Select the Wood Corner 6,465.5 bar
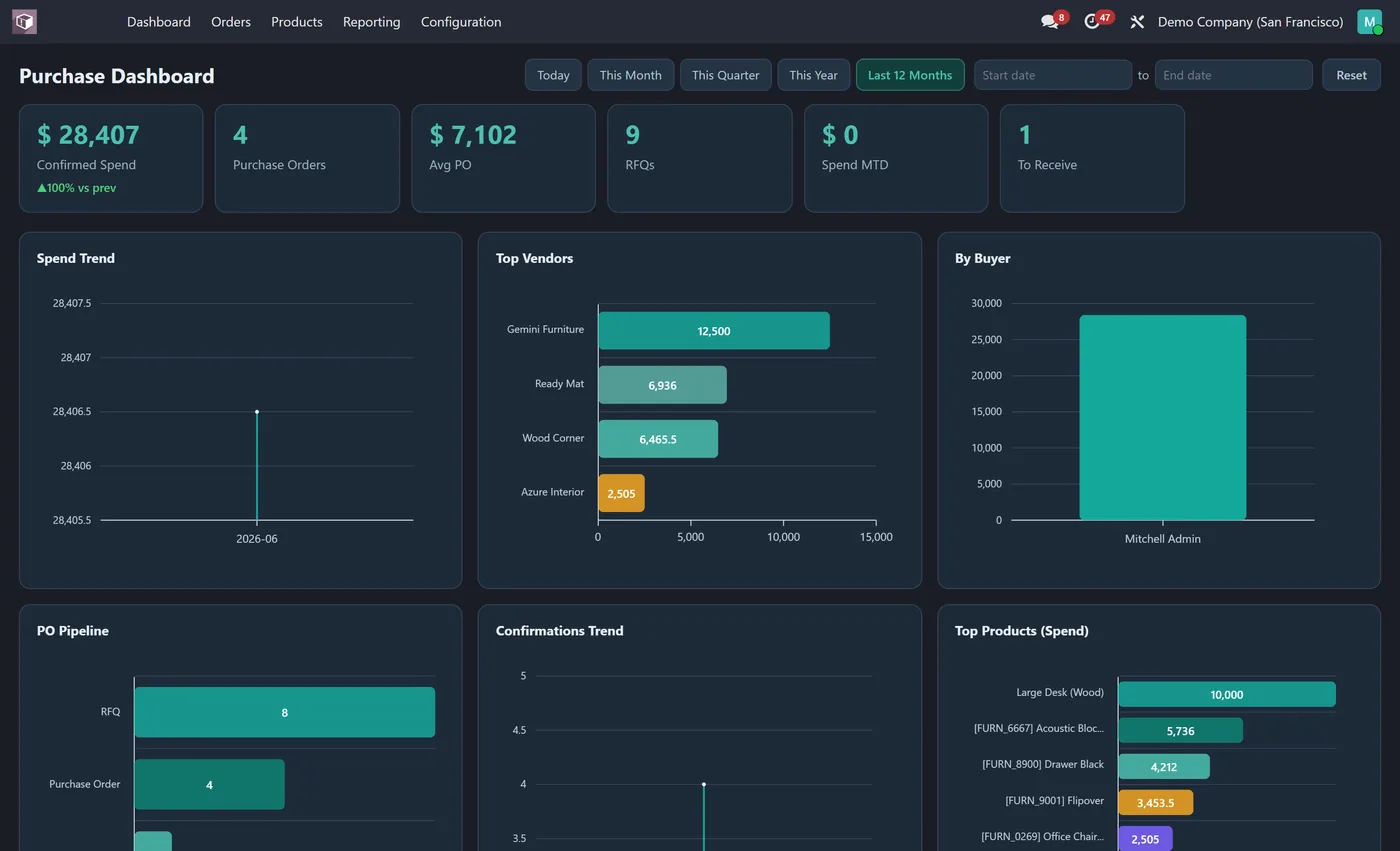Viewport: 1400px width, 851px height. (658, 439)
